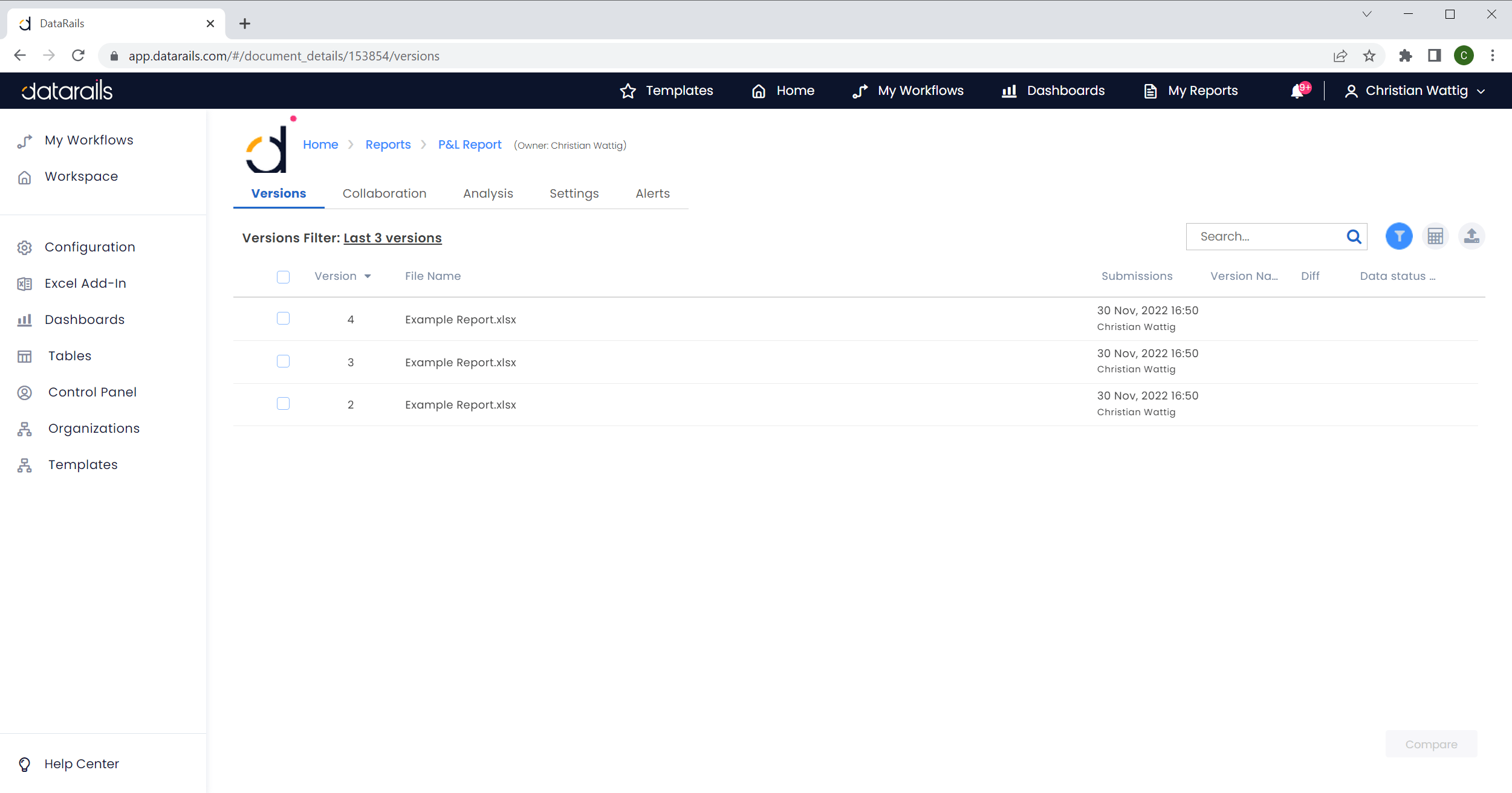The width and height of the screenshot is (1512, 793).
Task: Go to Reports breadcrumb link
Action: tap(388, 145)
